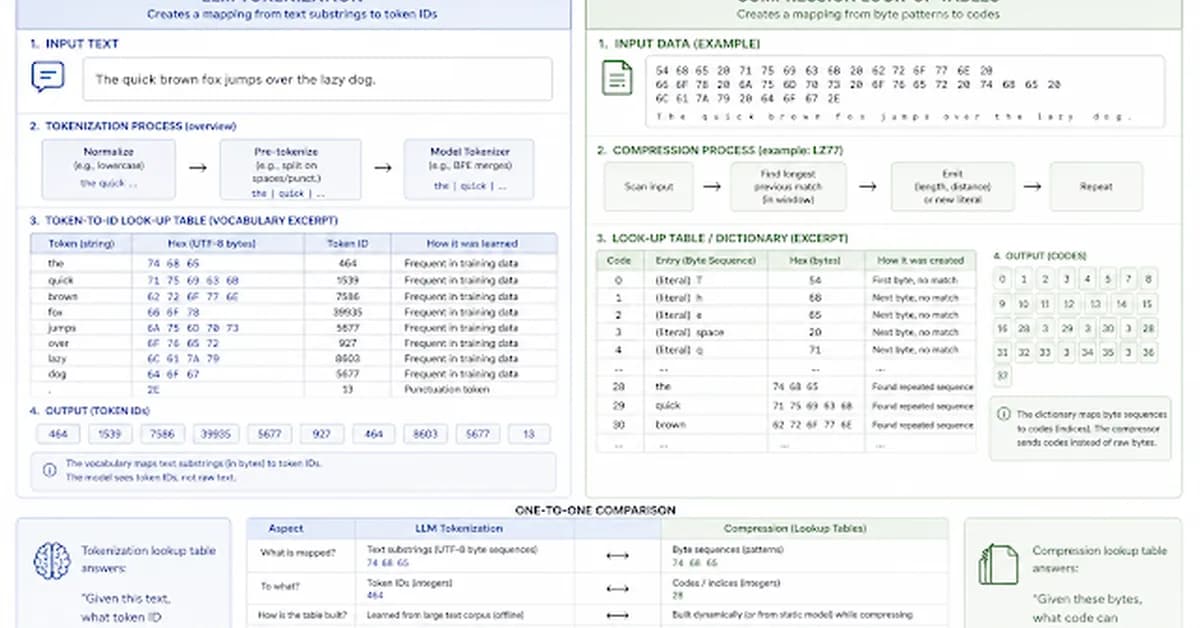Screen dimensions: 1200x628
Task: Select the Model Tokenizer process box
Action: tap(469, 168)
